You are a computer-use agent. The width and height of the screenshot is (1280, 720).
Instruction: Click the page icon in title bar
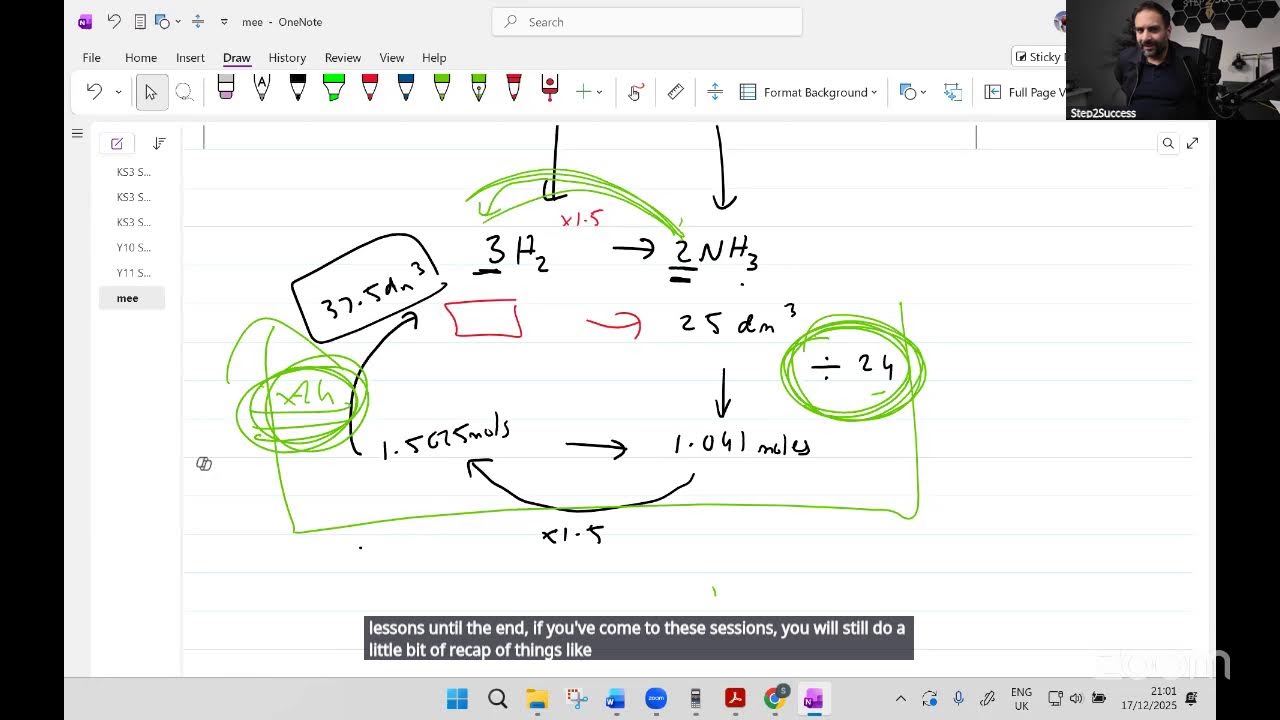click(140, 21)
